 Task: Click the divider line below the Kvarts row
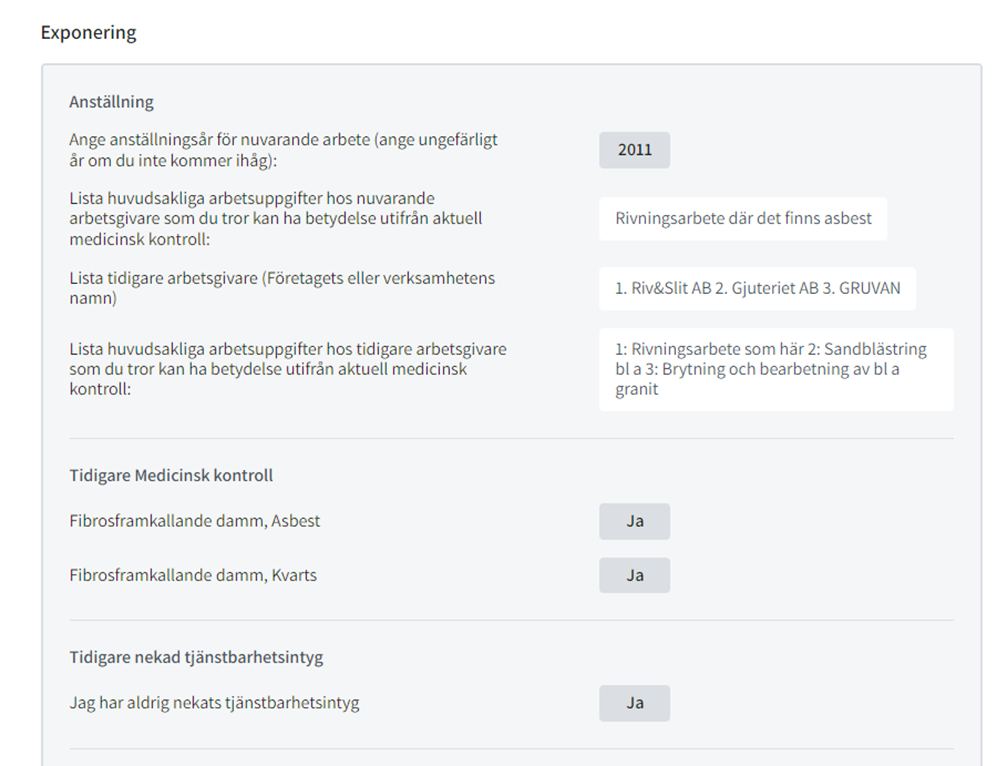[x=511, y=620]
